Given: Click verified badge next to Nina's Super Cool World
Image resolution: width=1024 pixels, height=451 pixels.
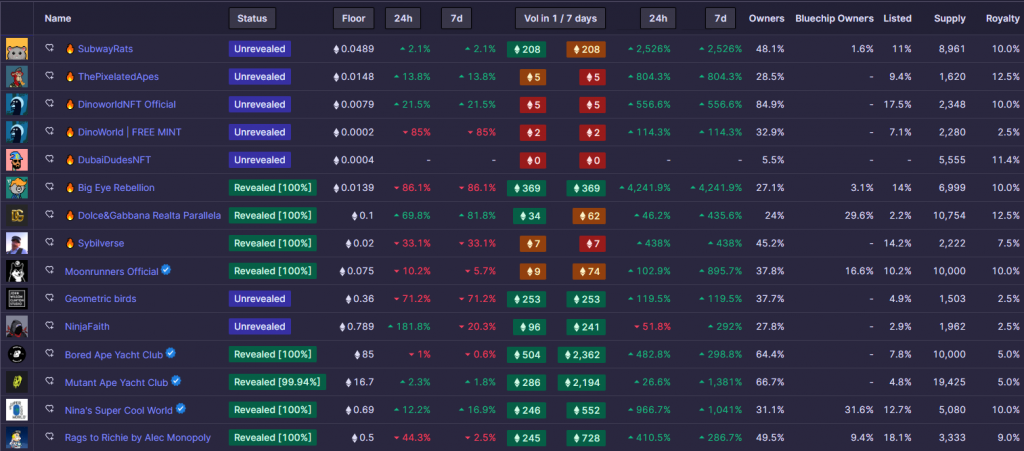Looking at the screenshot, I should (x=181, y=409).
